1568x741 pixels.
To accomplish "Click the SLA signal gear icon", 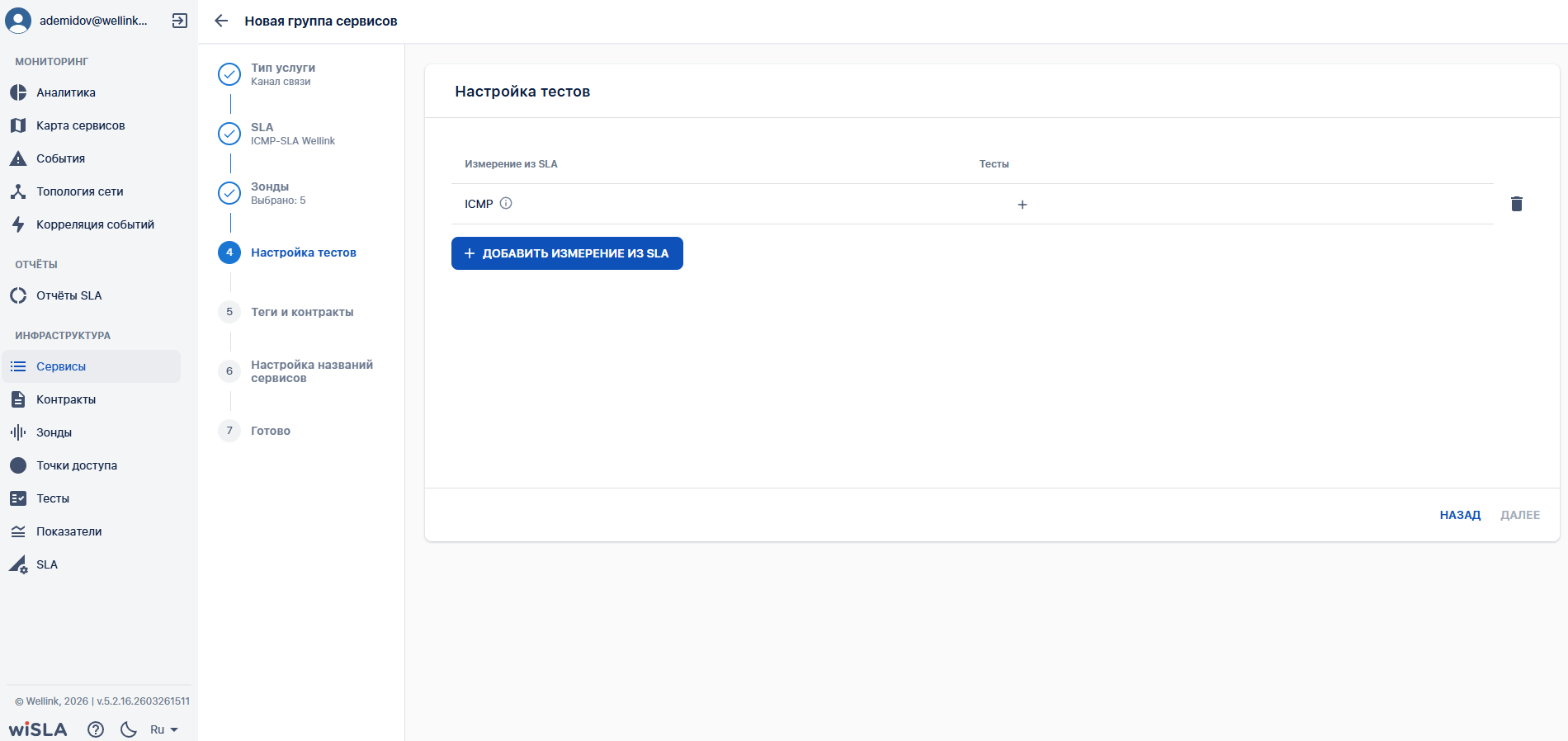I will point(18,564).
